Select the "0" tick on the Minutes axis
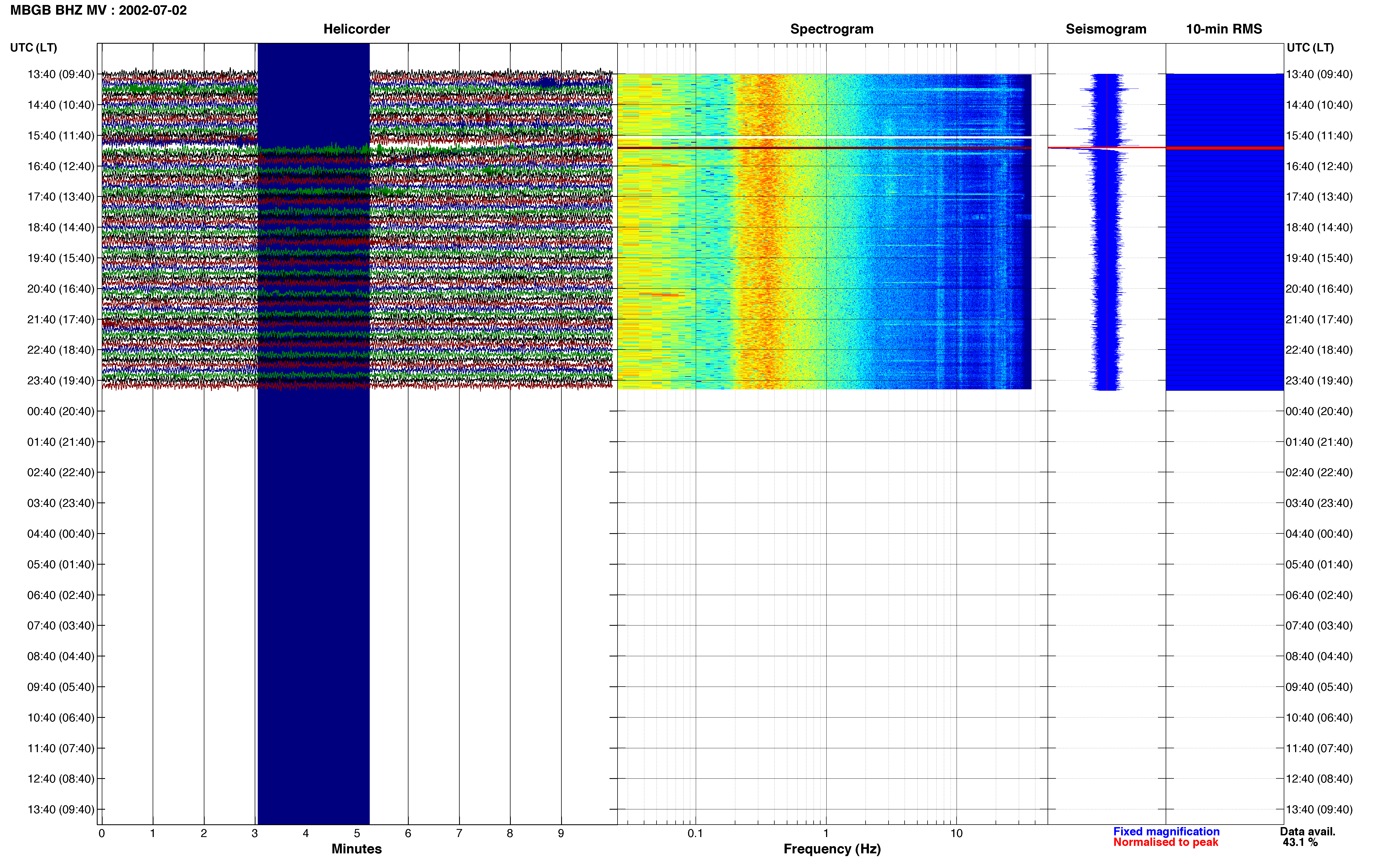 (101, 833)
